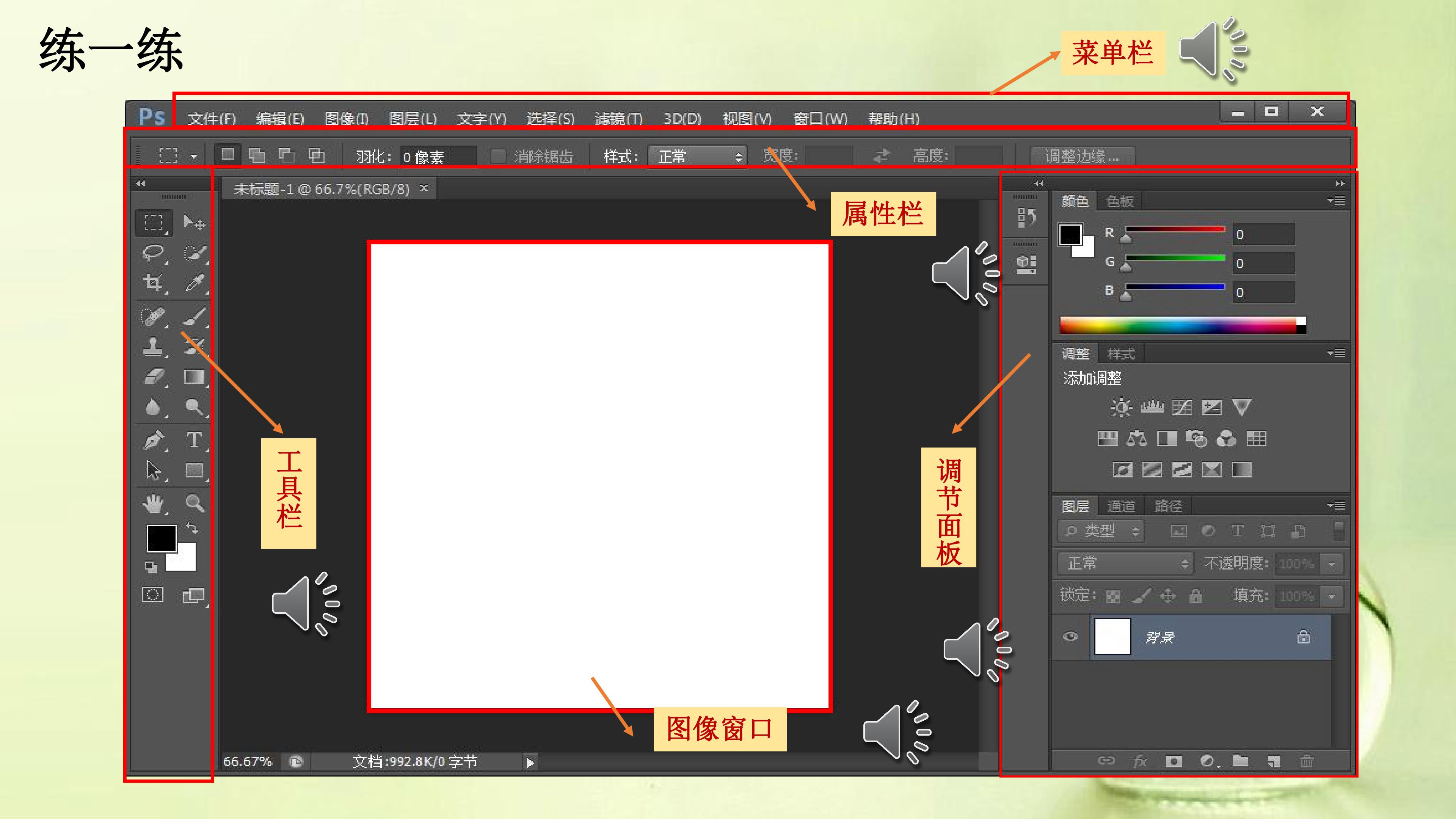Pick the Horizontal Type tool
Image resolution: width=1456 pixels, height=819 pixels.
[194, 440]
